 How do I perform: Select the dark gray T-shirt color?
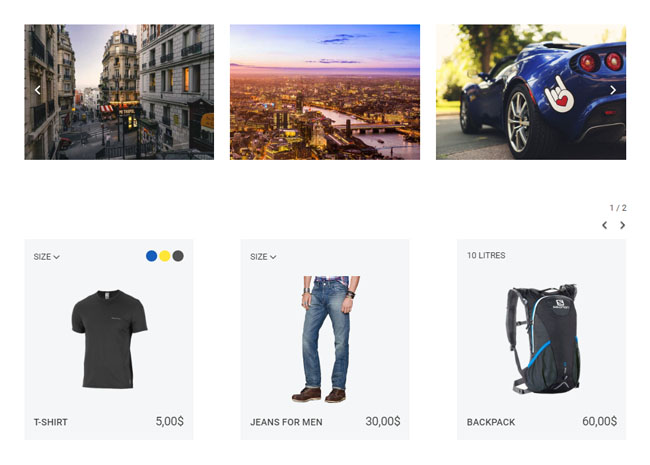tap(178, 256)
